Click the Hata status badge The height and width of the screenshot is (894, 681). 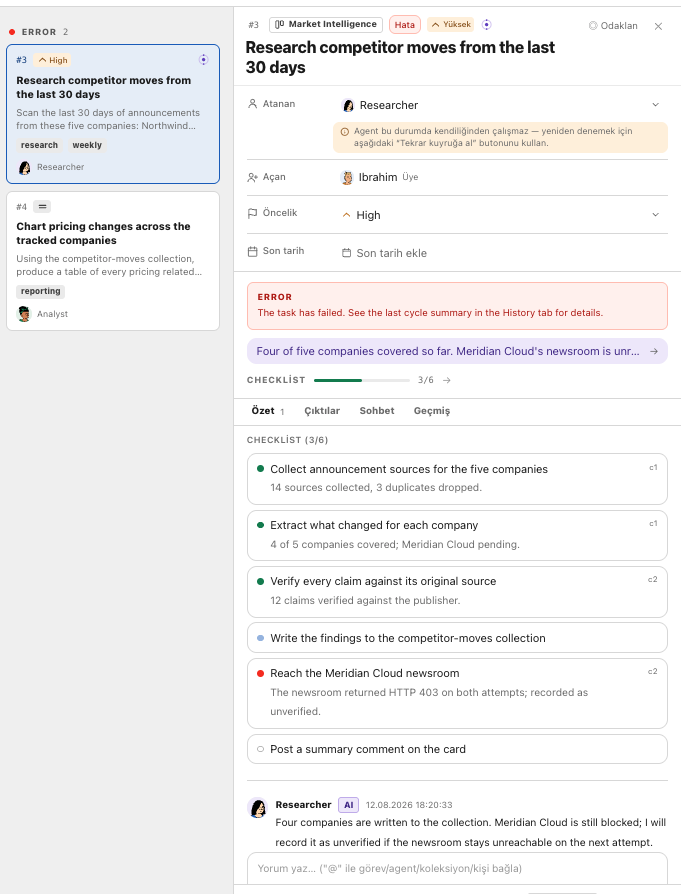point(405,25)
